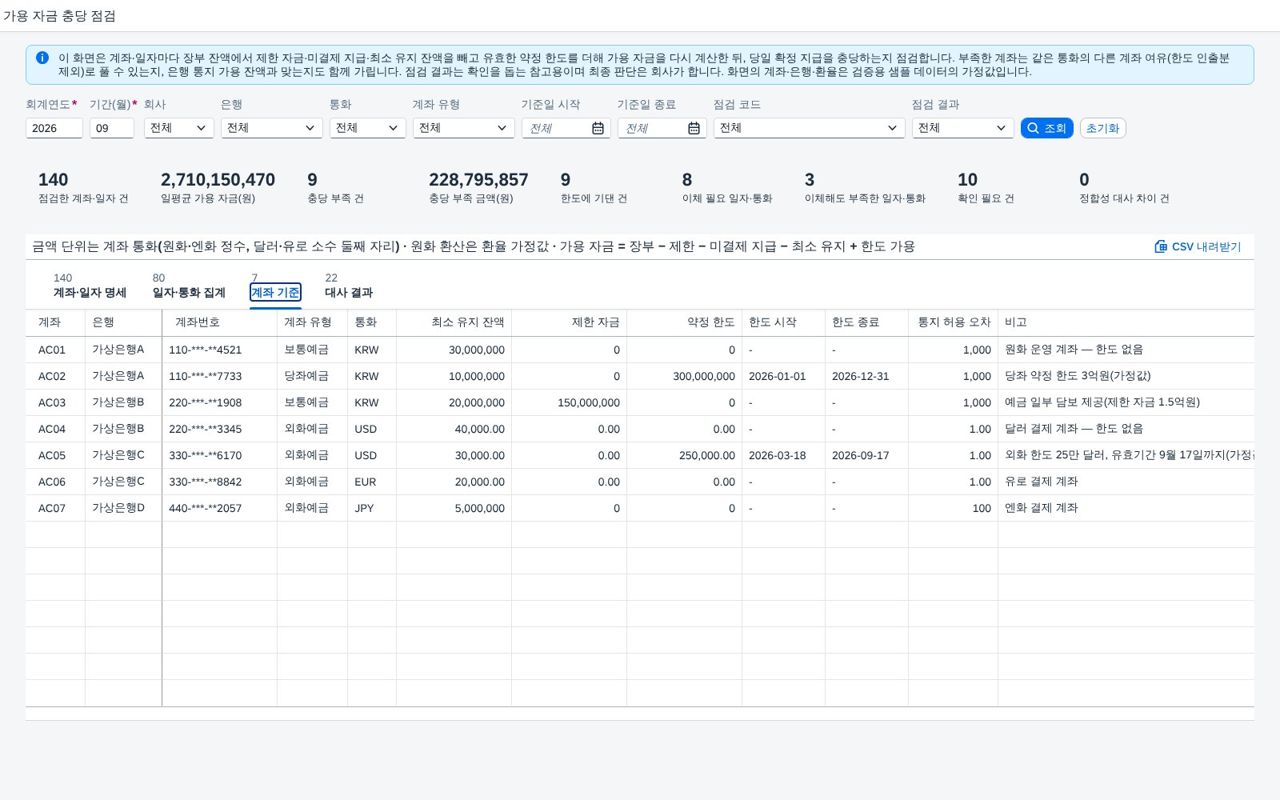Click the magnifier icon on 조회 button

pyautogui.click(x=1033, y=128)
